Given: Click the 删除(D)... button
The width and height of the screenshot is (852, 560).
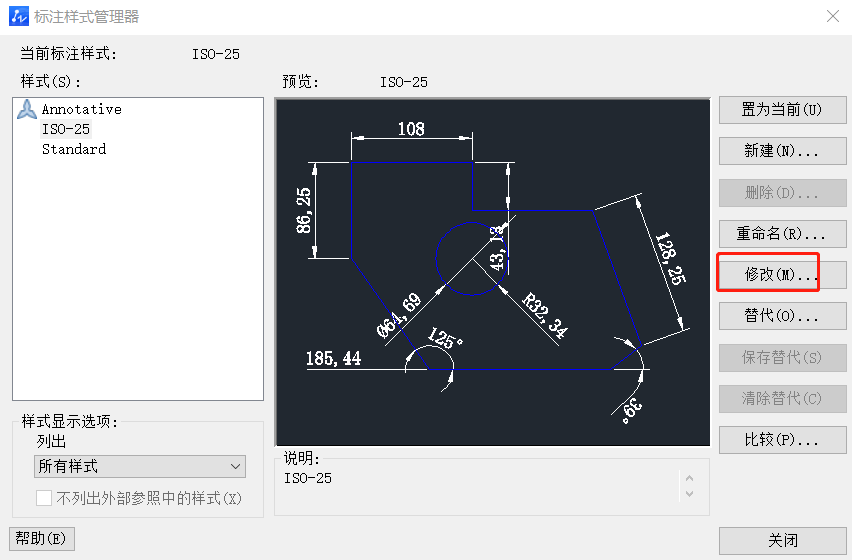Looking at the screenshot, I should (x=782, y=193).
